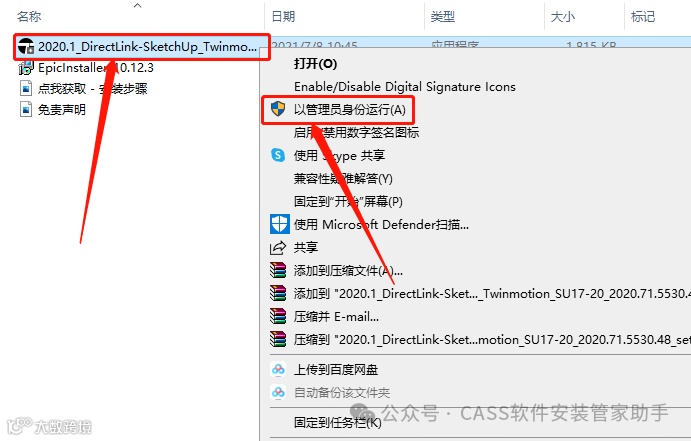
Task: Sort files by the 大小 column header
Action: pyautogui.click(x=563, y=17)
